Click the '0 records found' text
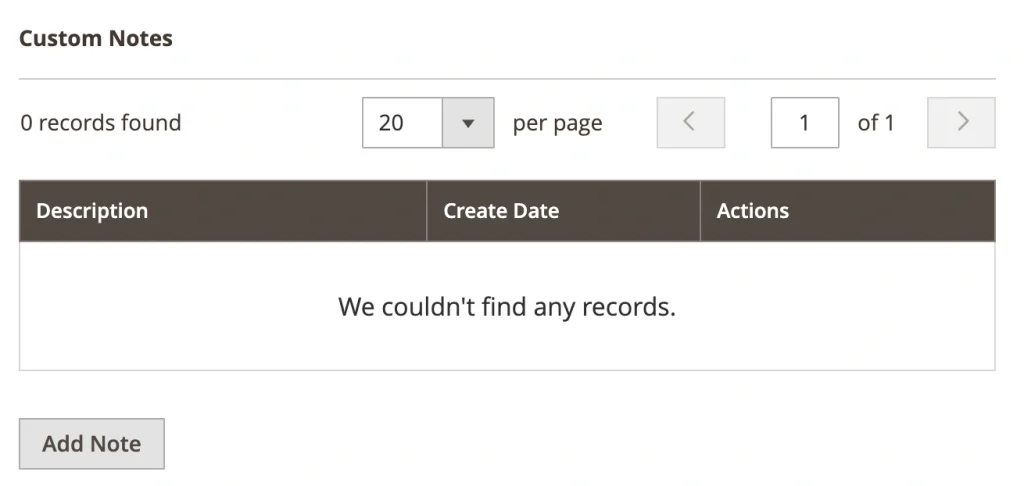Viewport: 1024px width, 486px height. 101,123
